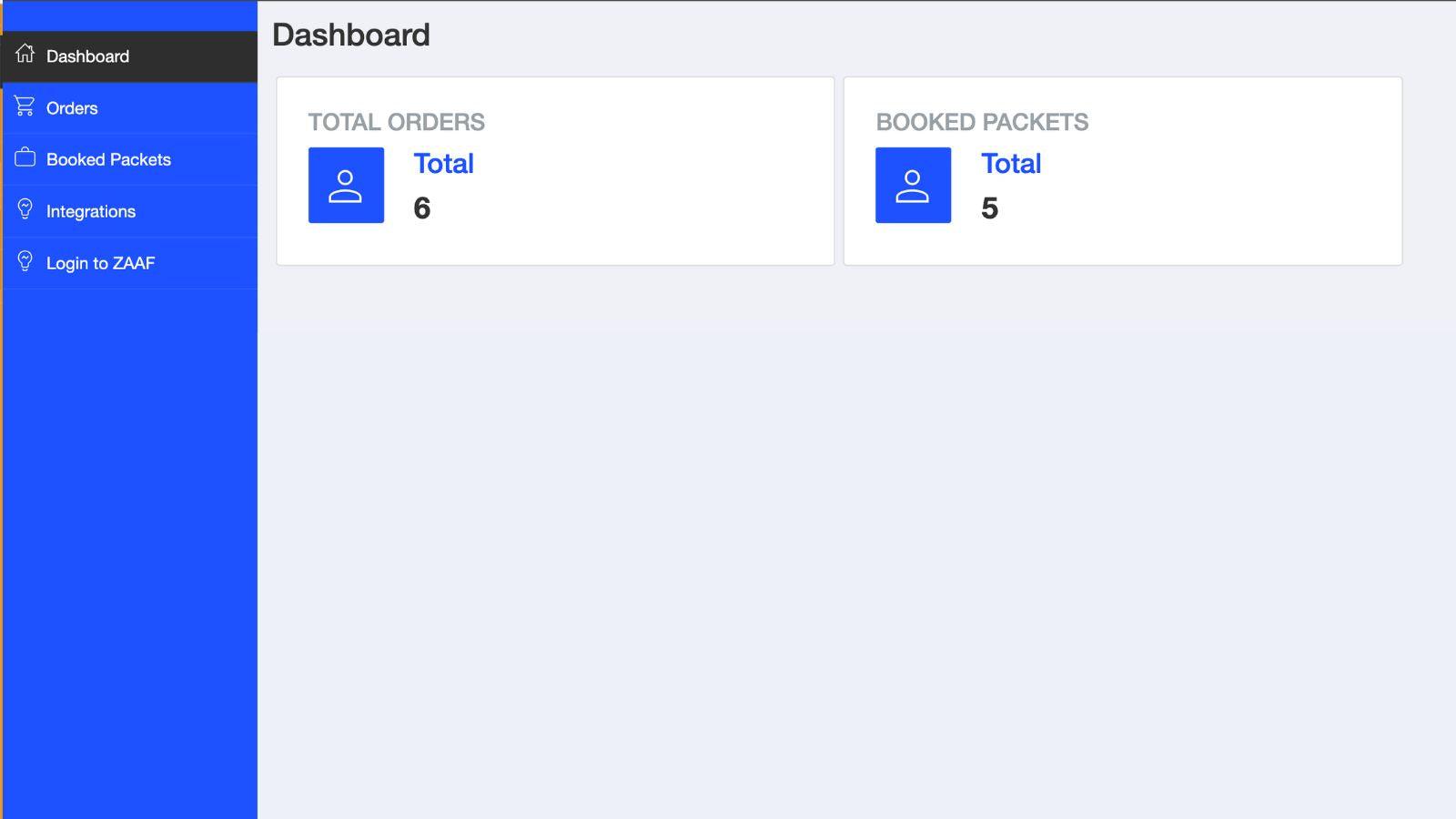Click the BOOKED PACKETS card header
1456x819 pixels.
[983, 122]
